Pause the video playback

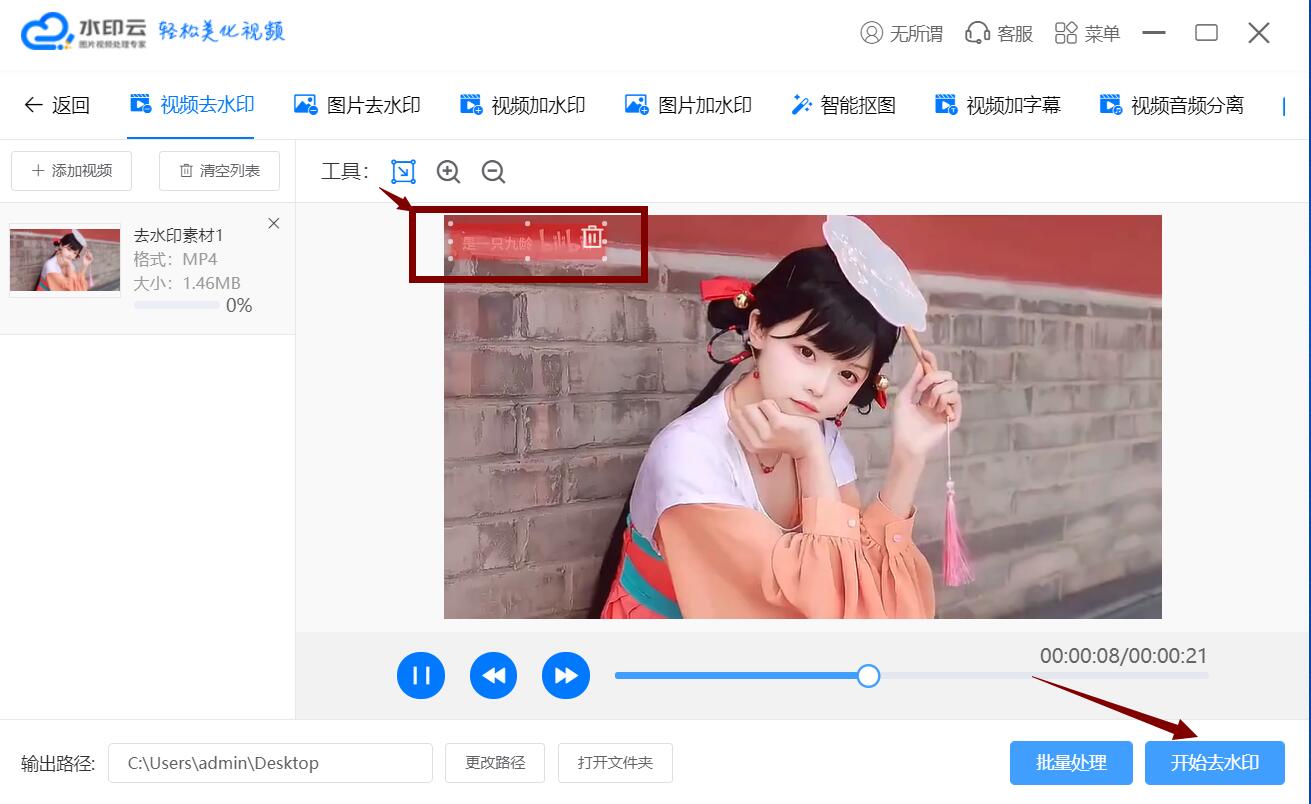coord(421,675)
